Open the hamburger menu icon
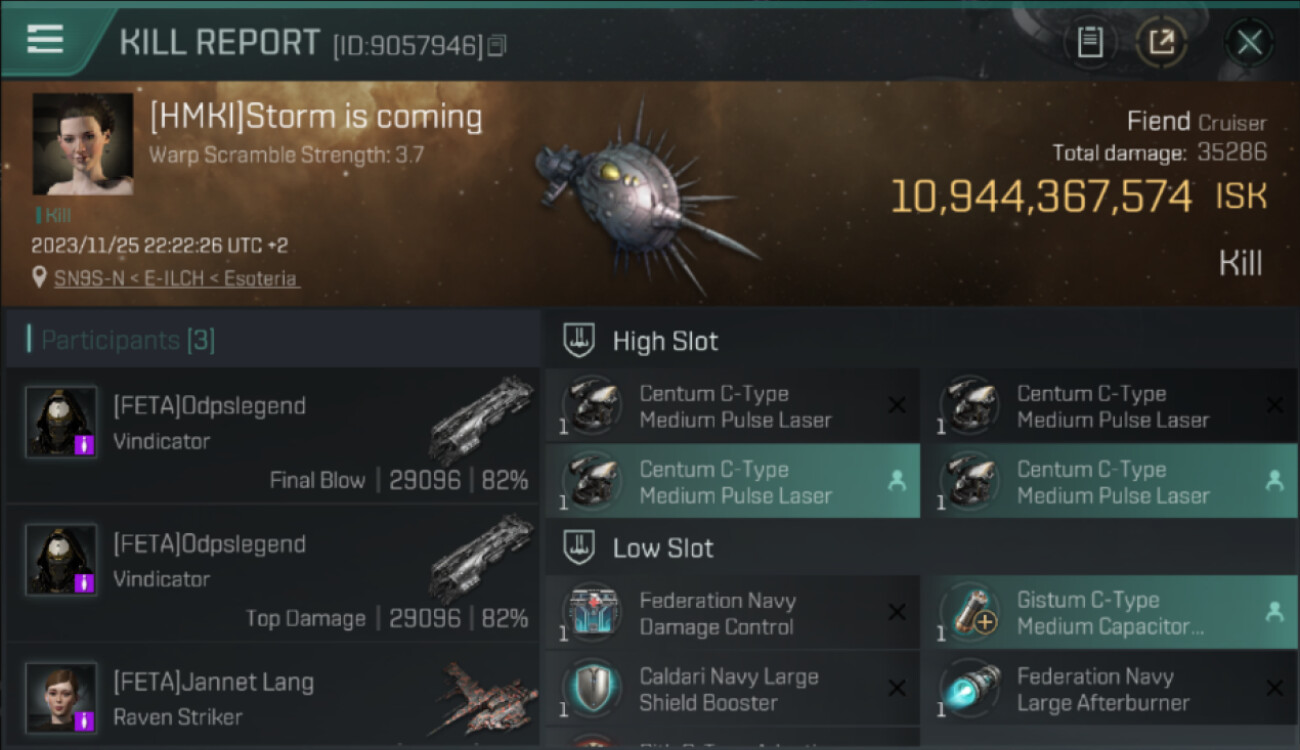This screenshot has width=1300, height=750. pyautogui.click(x=45, y=39)
